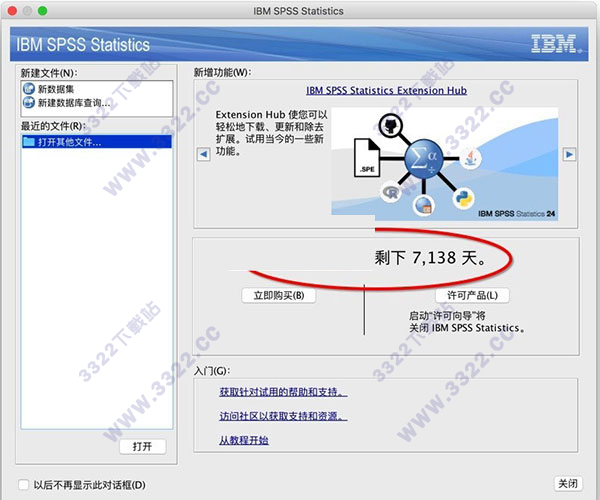Click the green zoom window button
This screenshot has width=600, height=500.
coord(42,11)
